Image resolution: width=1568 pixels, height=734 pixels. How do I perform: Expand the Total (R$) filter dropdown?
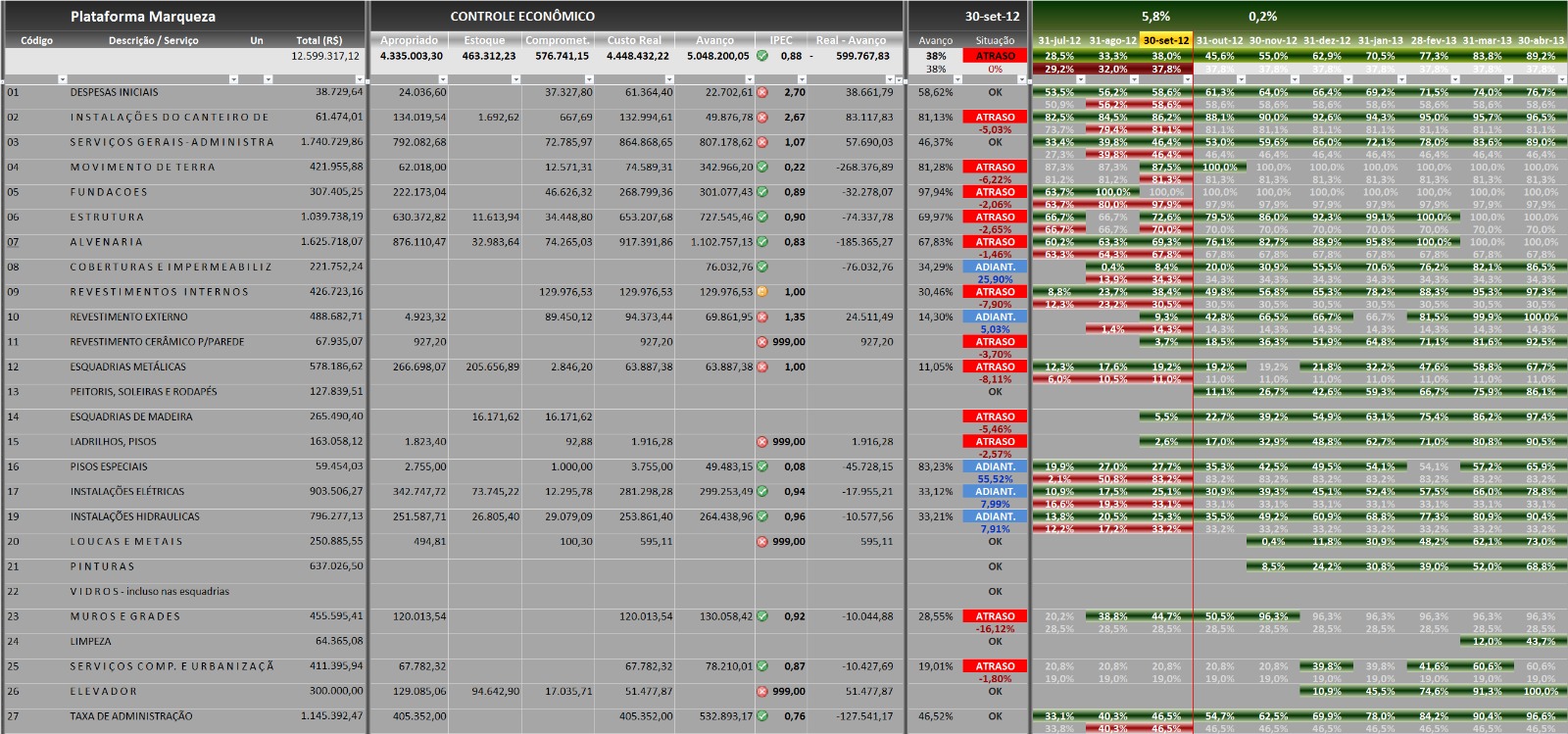pos(359,79)
